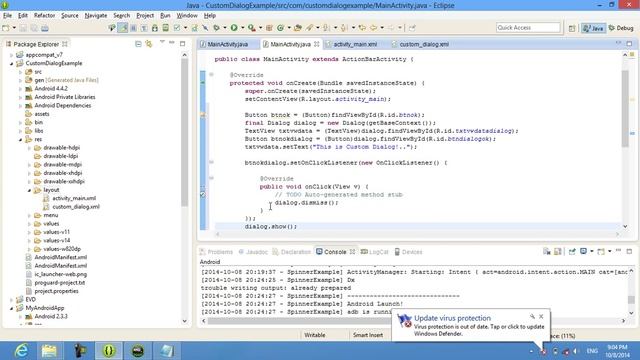Open the Refactor menu

point(44,16)
